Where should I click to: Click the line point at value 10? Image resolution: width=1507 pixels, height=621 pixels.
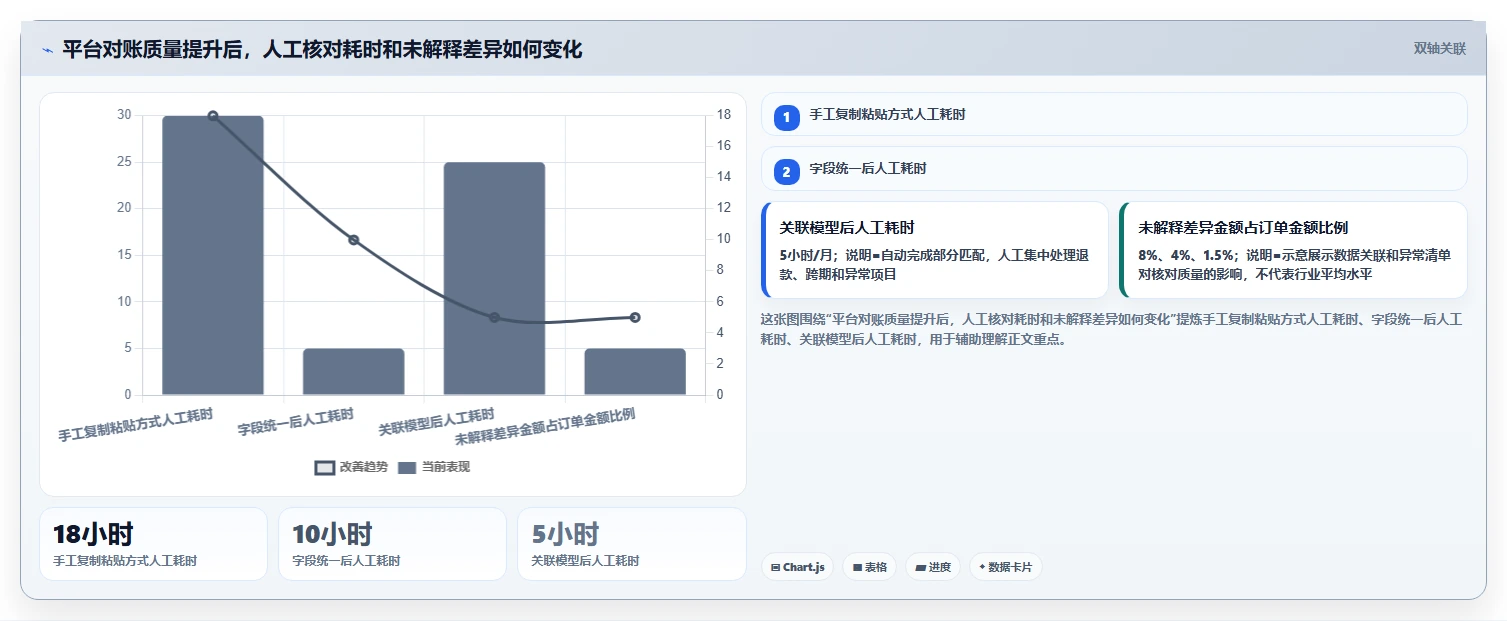[x=353, y=240]
